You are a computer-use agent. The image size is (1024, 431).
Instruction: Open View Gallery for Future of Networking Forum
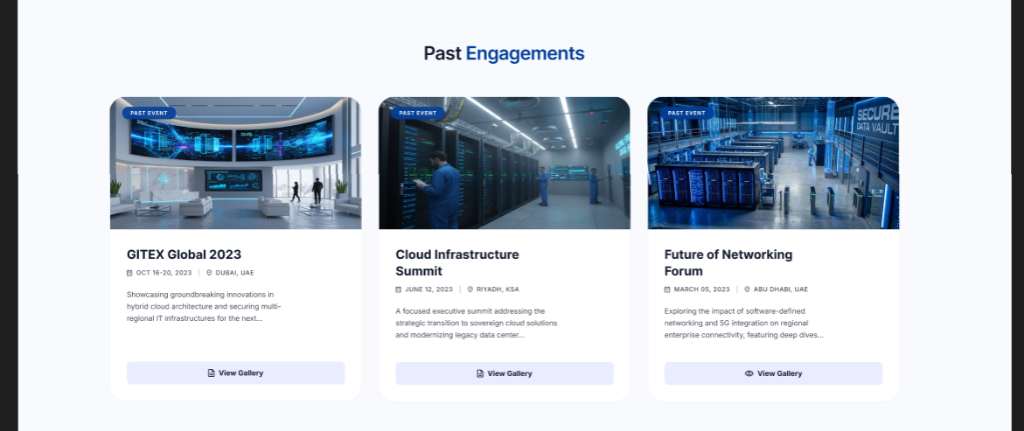773,374
